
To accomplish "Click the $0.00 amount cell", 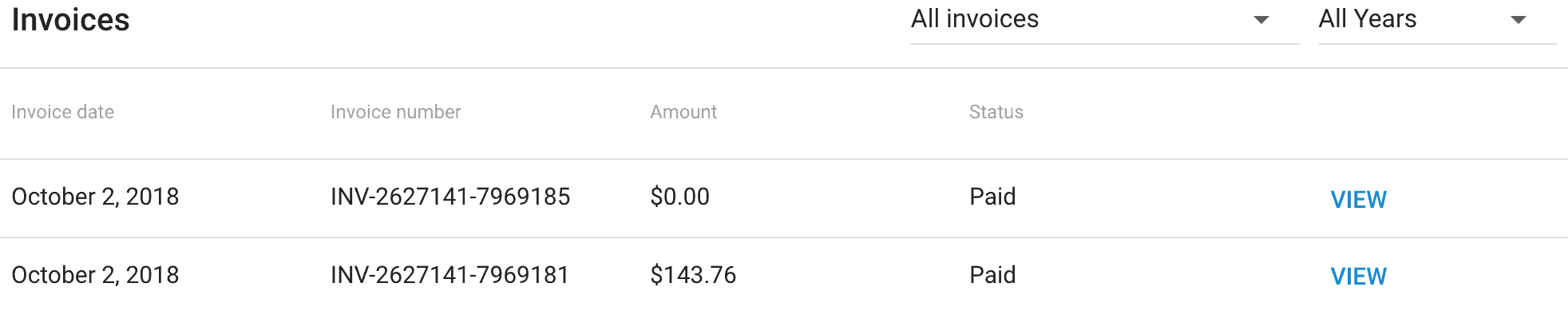I will pyautogui.click(x=679, y=197).
